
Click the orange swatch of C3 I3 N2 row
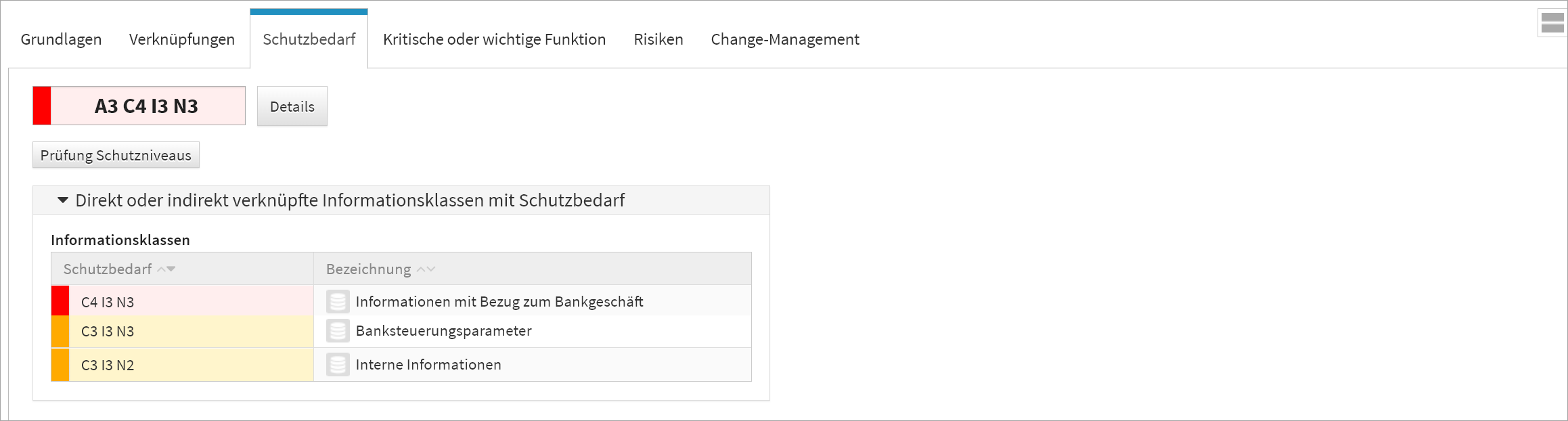coord(60,365)
